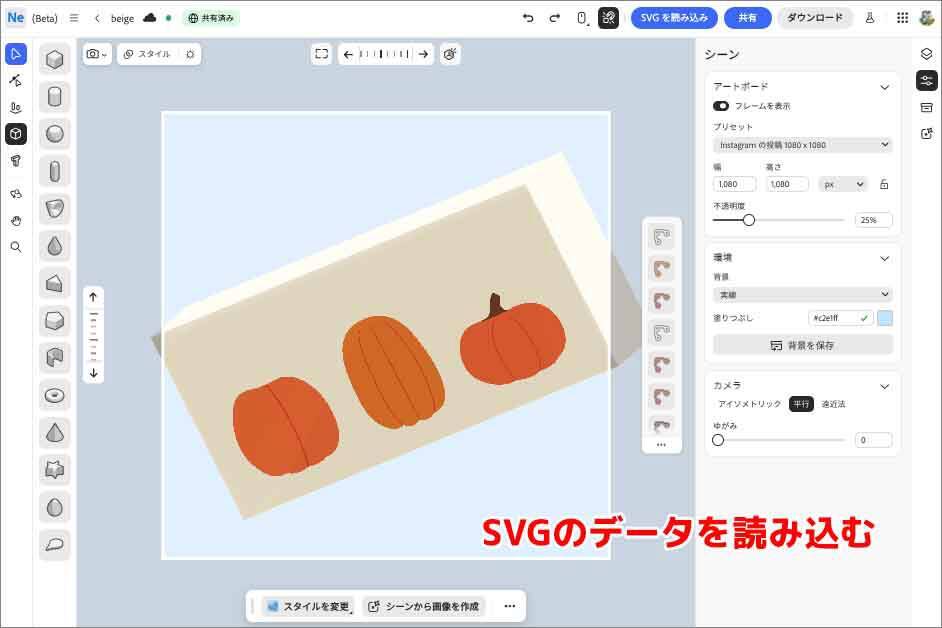Add a sphere primitive shape
This screenshot has width=942, height=628.
(55, 134)
